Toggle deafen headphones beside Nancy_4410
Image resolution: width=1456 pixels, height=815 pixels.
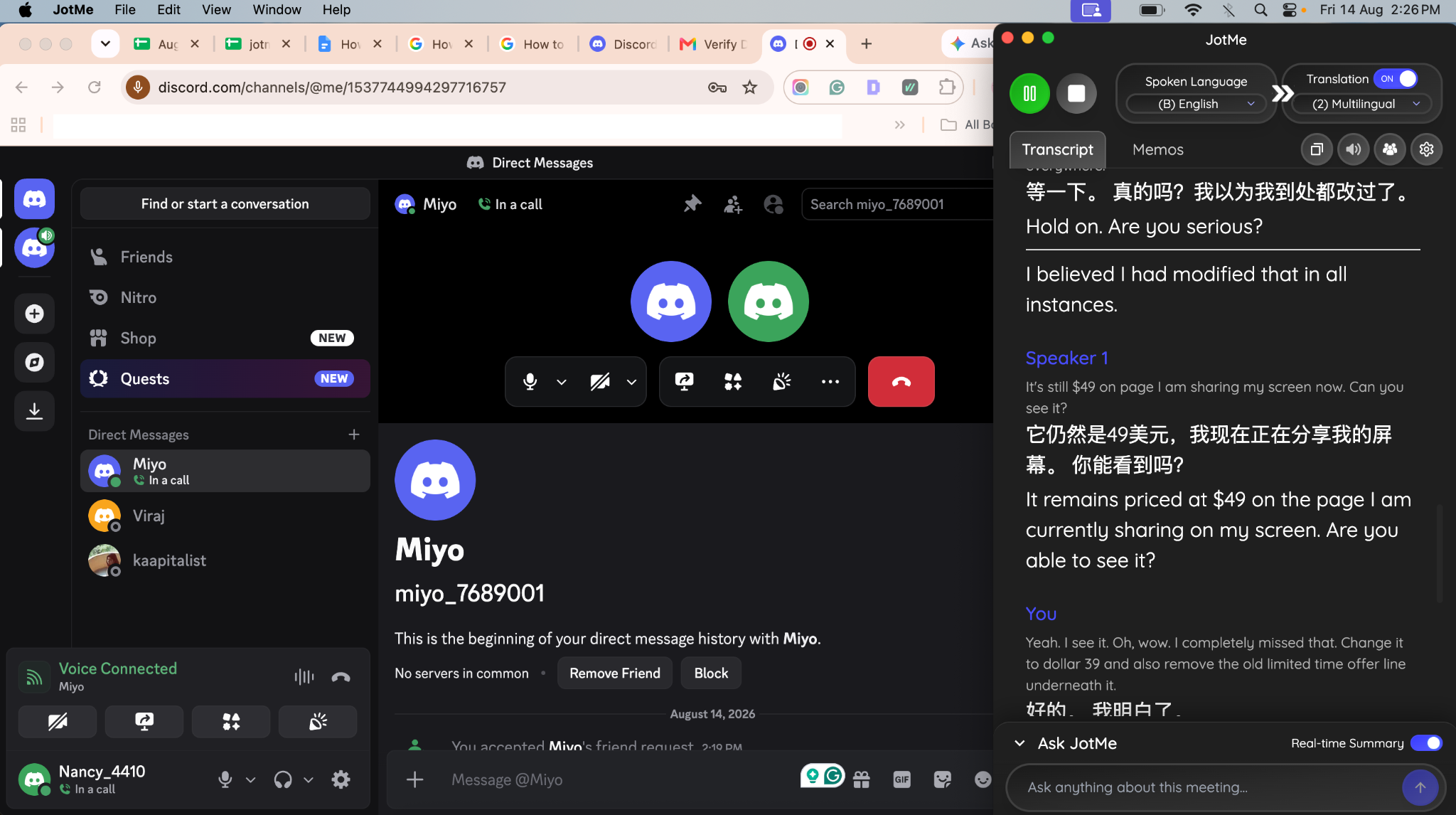(283, 779)
